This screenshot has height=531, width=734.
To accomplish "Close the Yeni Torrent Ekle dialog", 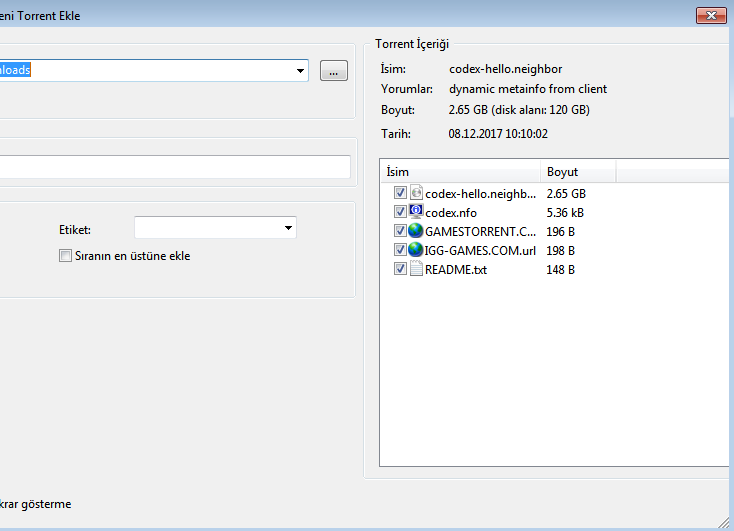I will [711, 15].
